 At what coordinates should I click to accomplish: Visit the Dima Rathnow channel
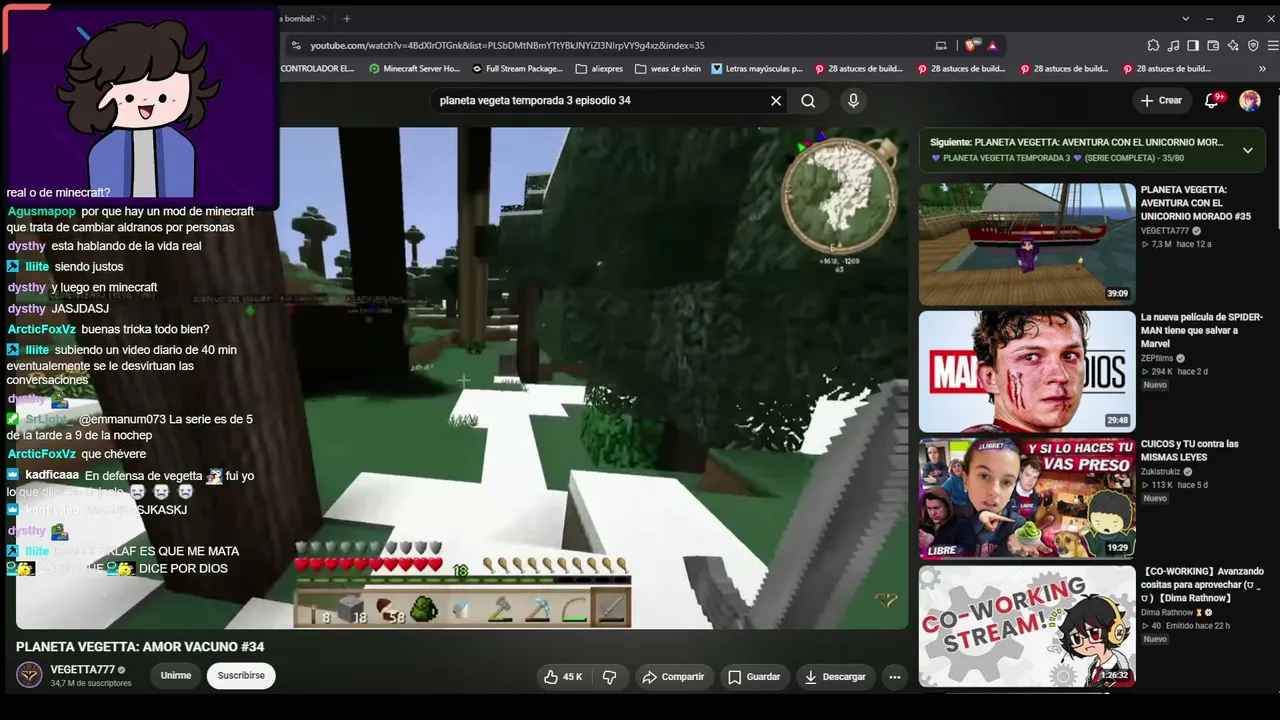1167,612
